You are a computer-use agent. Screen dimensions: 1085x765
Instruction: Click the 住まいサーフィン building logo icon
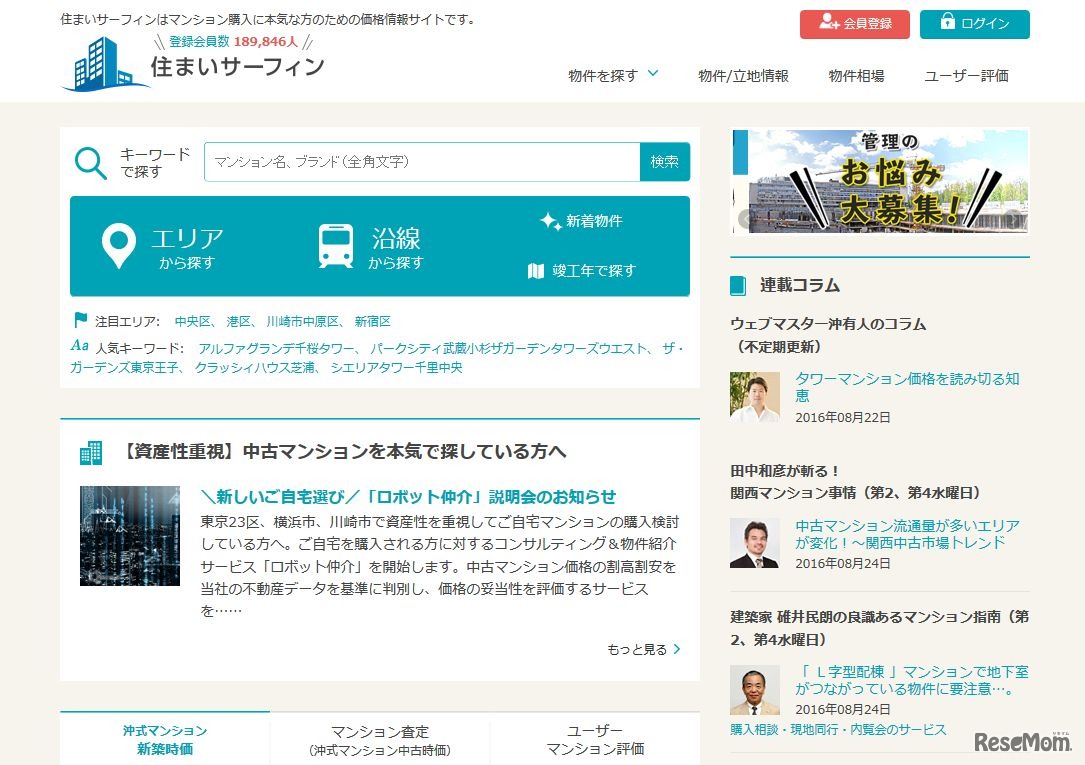[101, 66]
